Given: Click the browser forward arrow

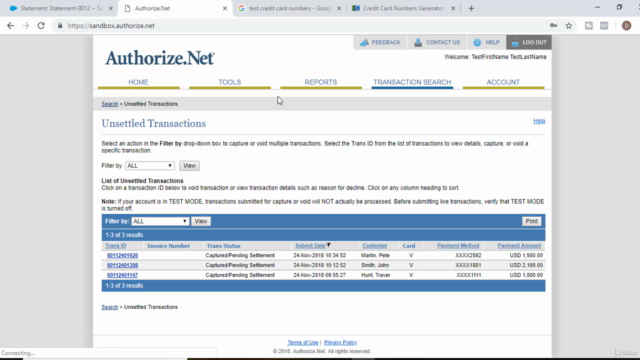Looking at the screenshot, I should pyautogui.click(x=26, y=26).
